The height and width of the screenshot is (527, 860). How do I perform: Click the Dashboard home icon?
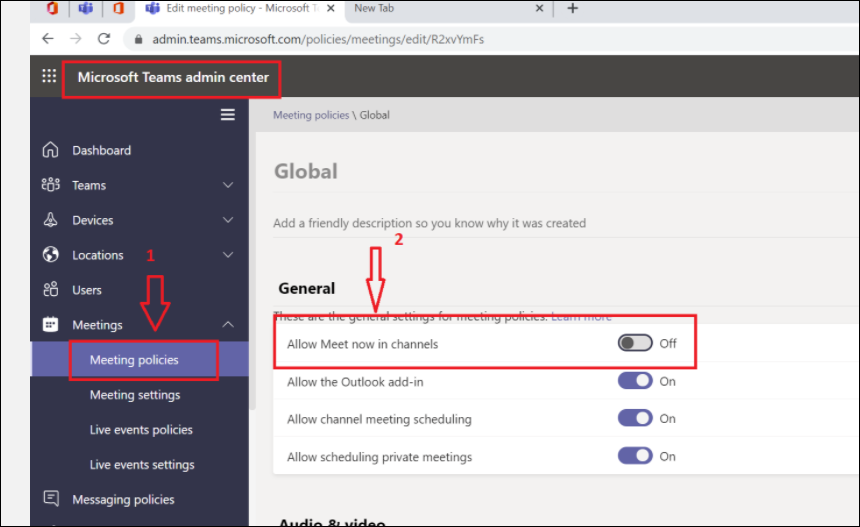(50, 150)
